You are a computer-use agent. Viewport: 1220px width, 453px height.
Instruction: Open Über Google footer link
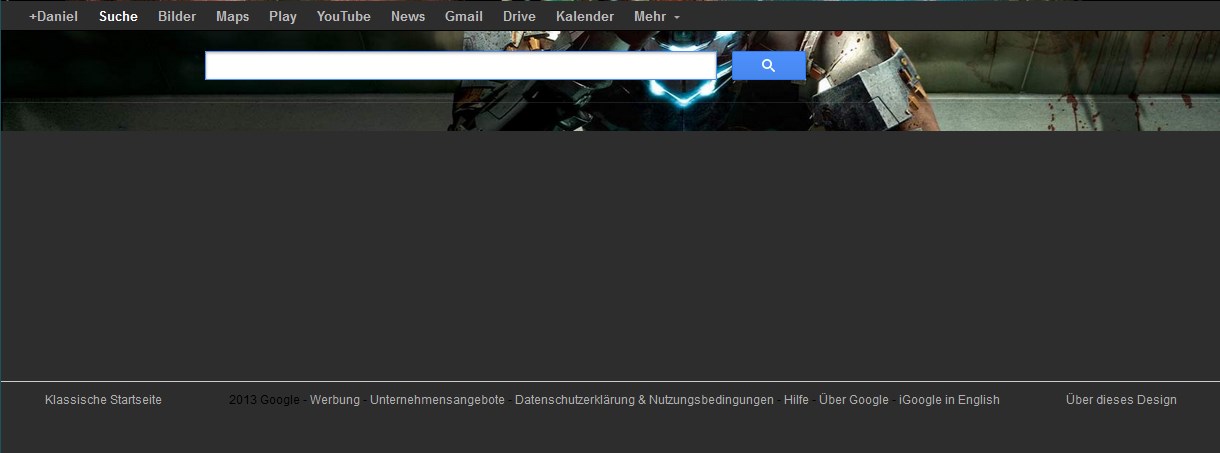pyautogui.click(x=854, y=400)
